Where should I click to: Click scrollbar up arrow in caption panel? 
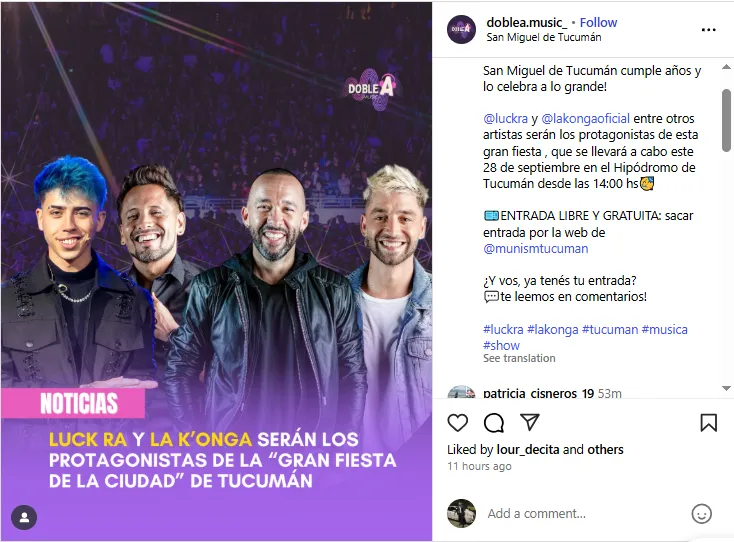pos(726,67)
